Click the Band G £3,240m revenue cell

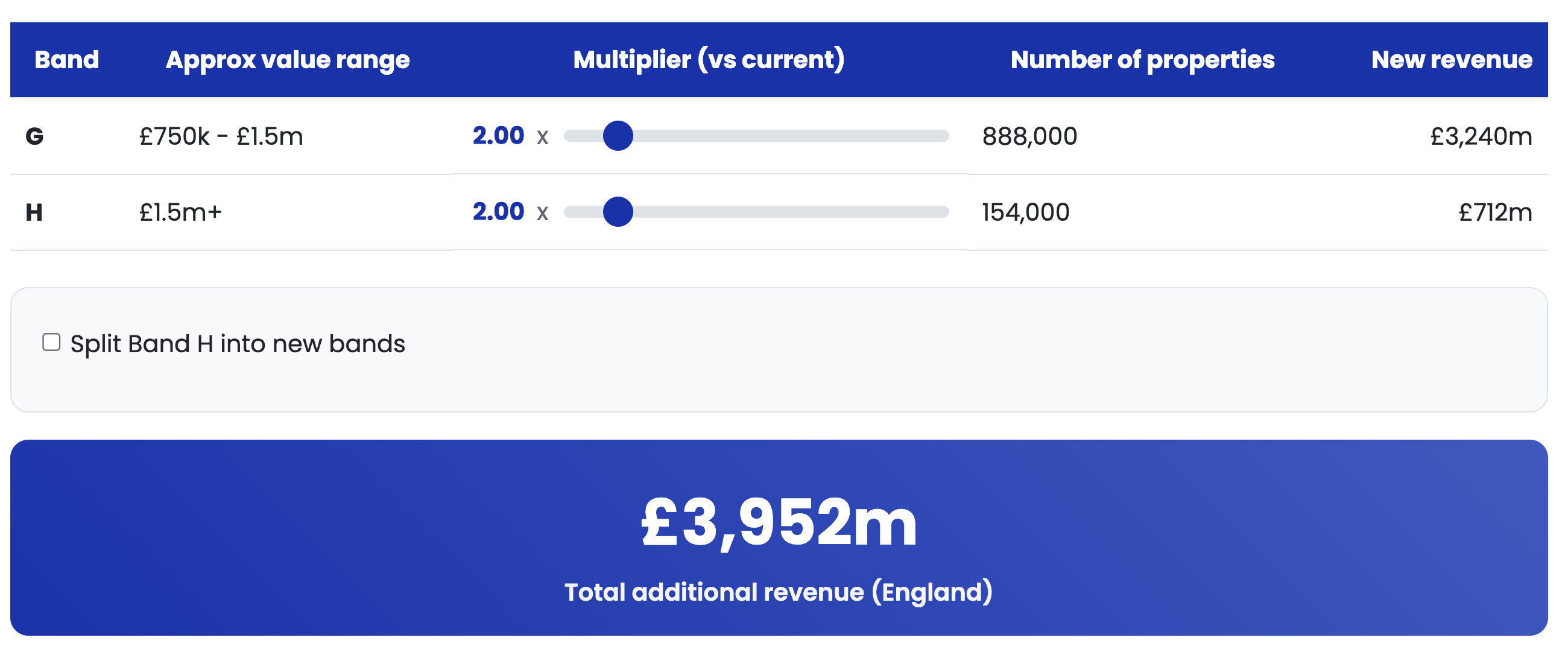(1481, 136)
